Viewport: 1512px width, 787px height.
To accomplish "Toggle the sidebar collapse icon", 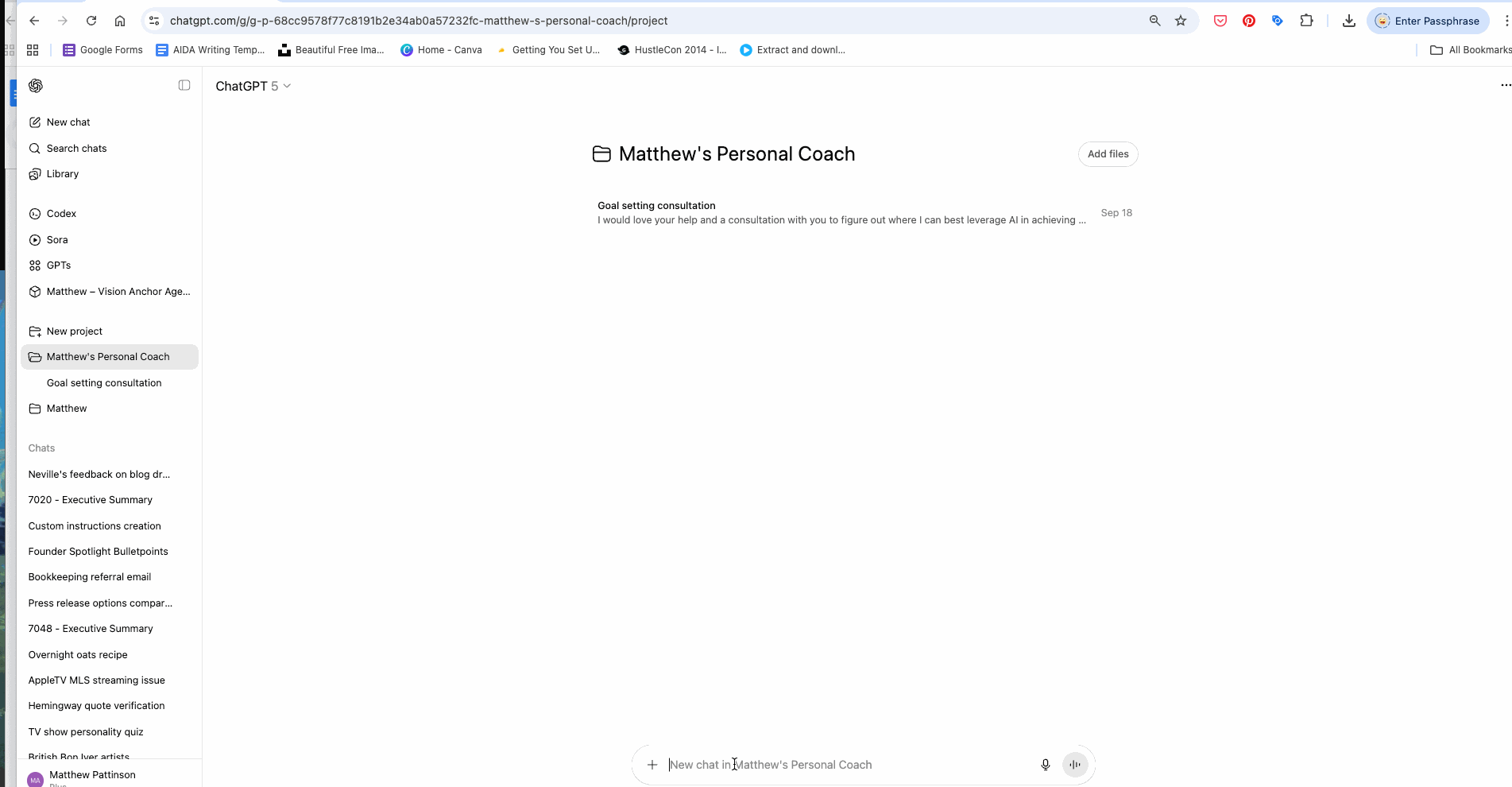I will tap(184, 85).
